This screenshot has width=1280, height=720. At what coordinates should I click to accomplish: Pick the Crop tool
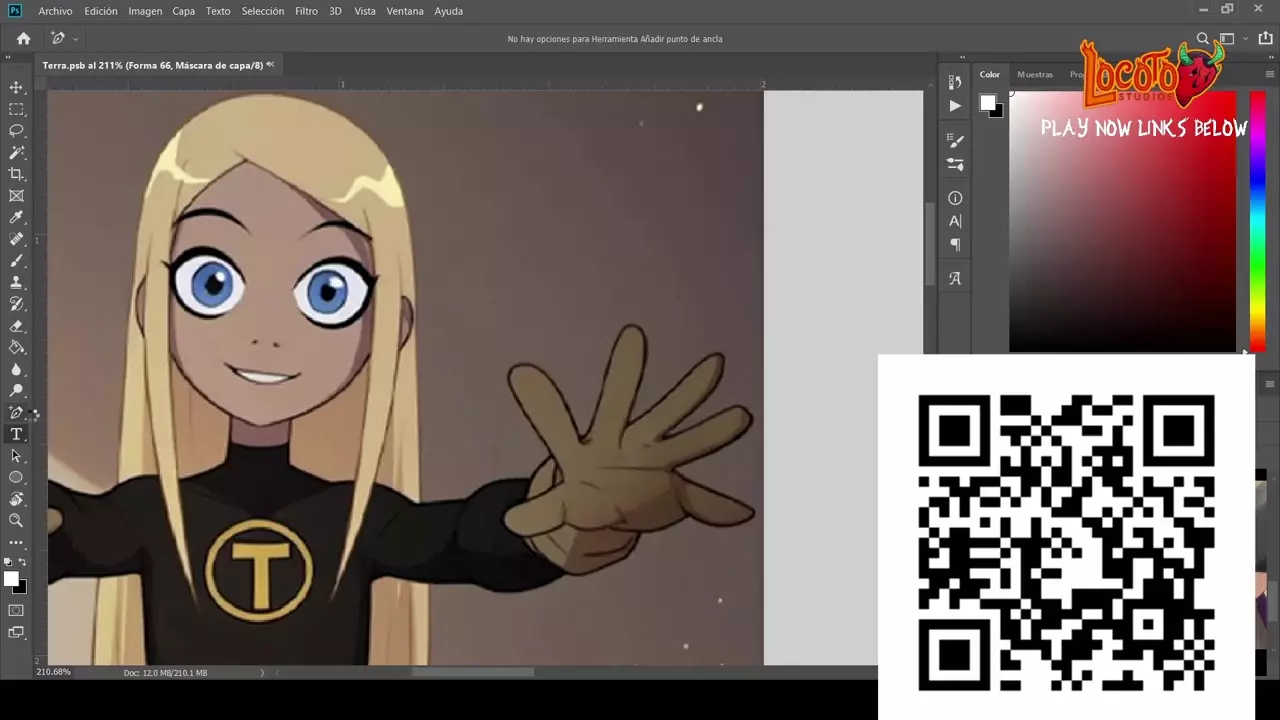click(16, 174)
